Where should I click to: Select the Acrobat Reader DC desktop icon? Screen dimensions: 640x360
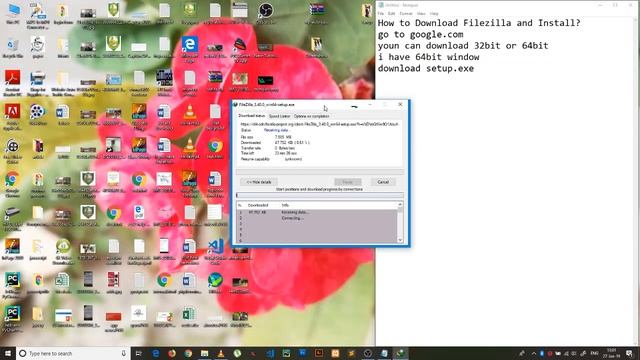point(12,83)
